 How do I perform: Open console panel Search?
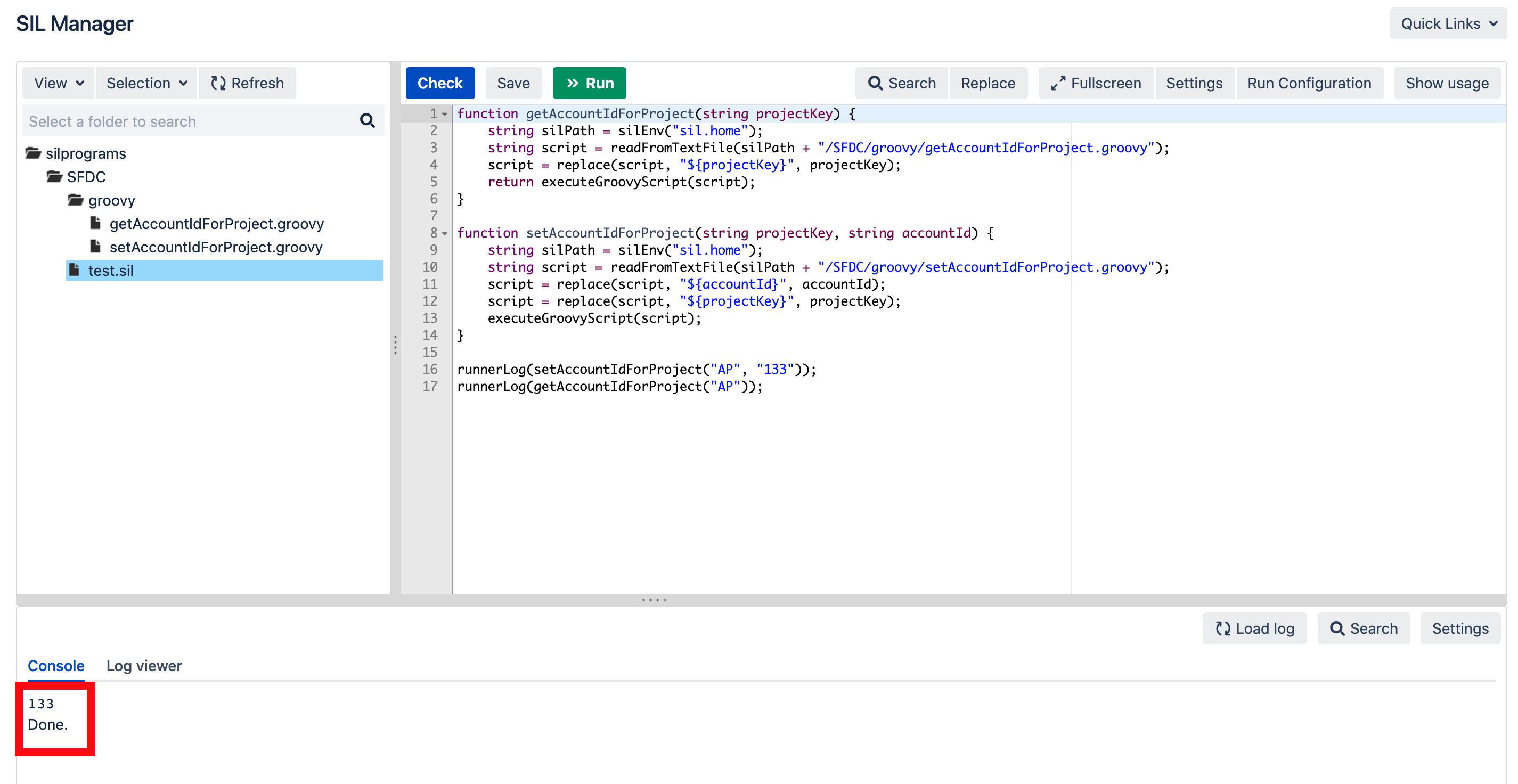(x=1364, y=628)
